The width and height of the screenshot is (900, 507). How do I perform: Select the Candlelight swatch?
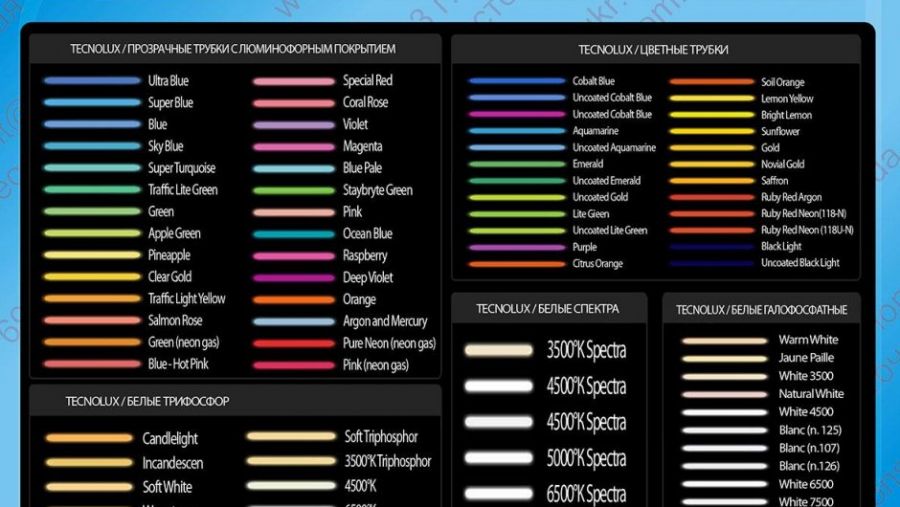[89, 438]
